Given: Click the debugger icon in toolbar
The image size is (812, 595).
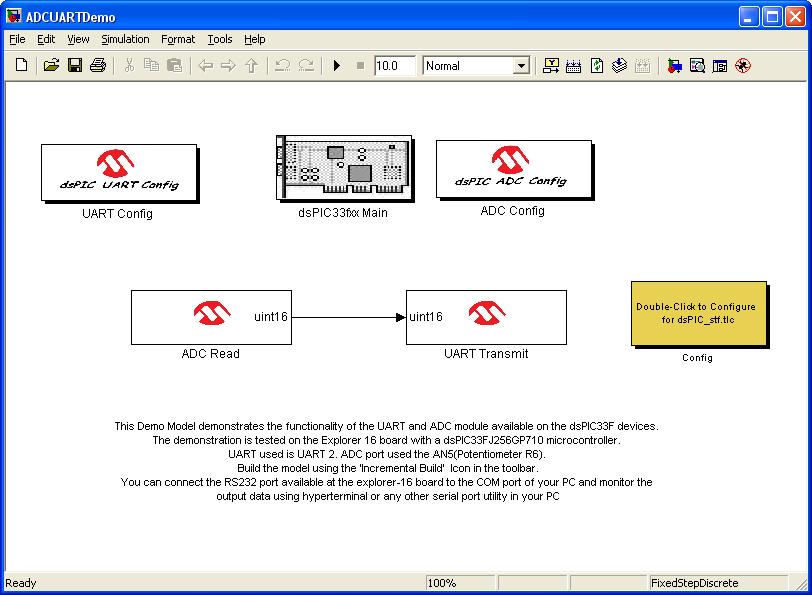Looking at the screenshot, I should [743, 66].
